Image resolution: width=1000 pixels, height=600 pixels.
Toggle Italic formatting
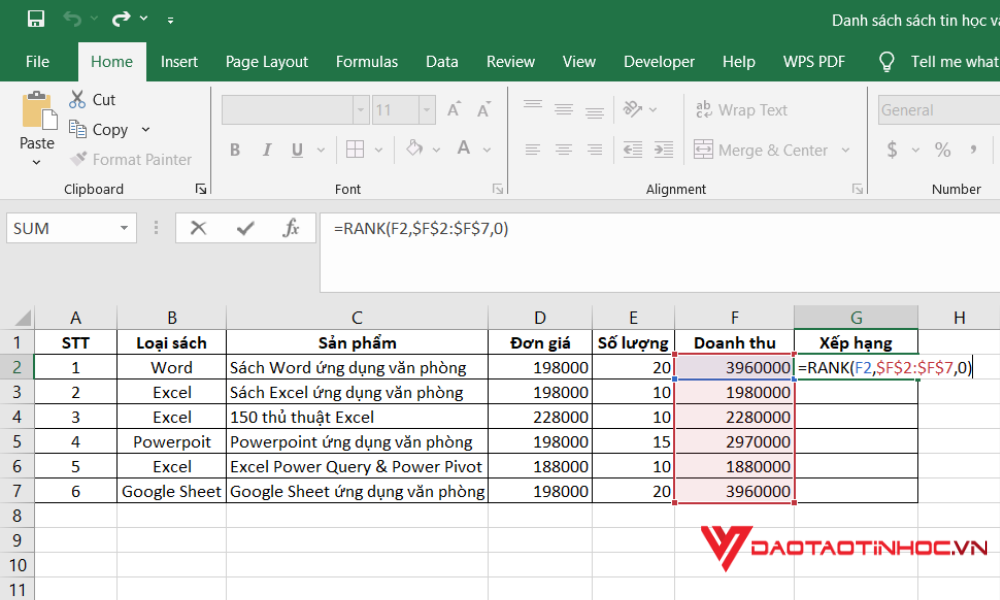pos(267,150)
